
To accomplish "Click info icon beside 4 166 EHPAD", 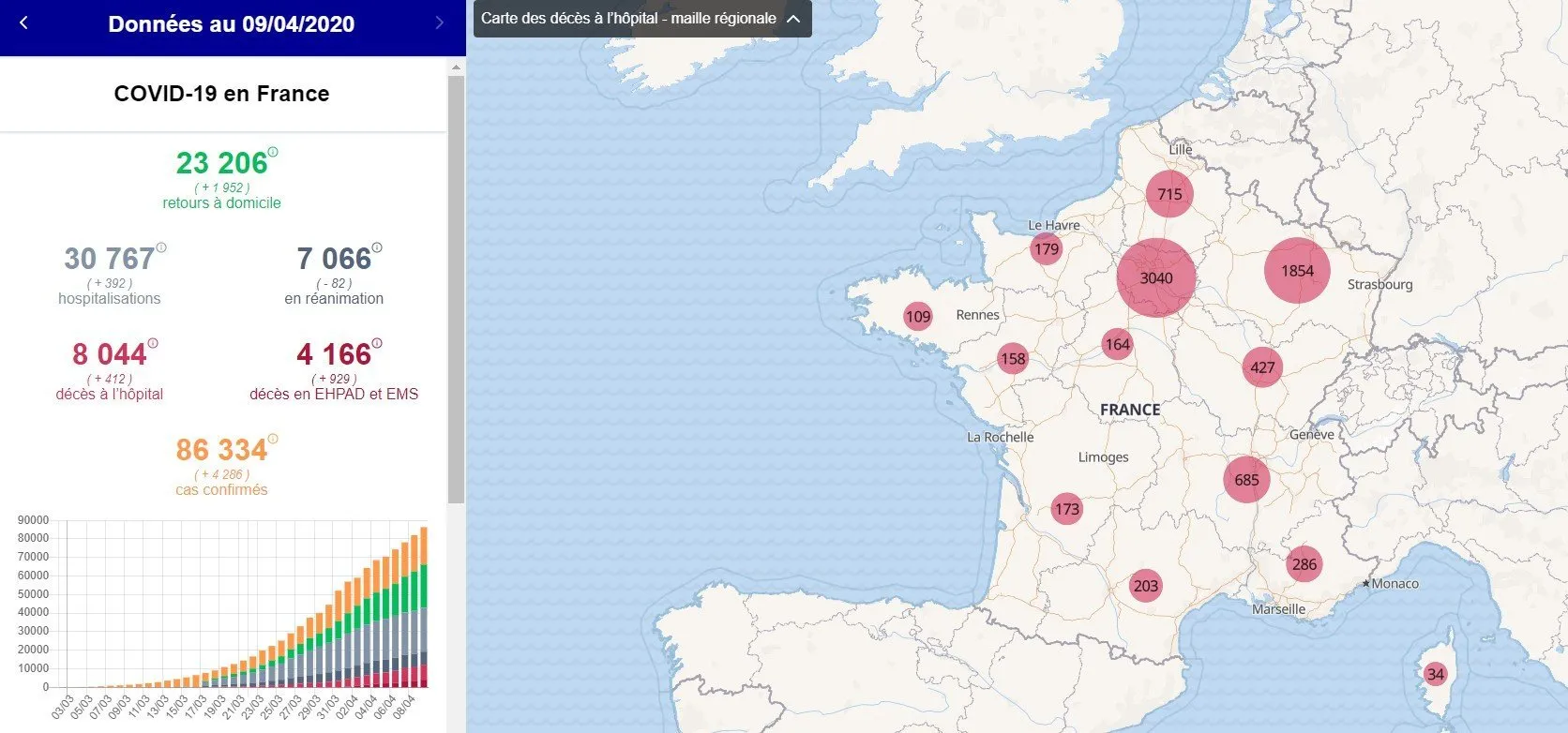I will click(377, 343).
